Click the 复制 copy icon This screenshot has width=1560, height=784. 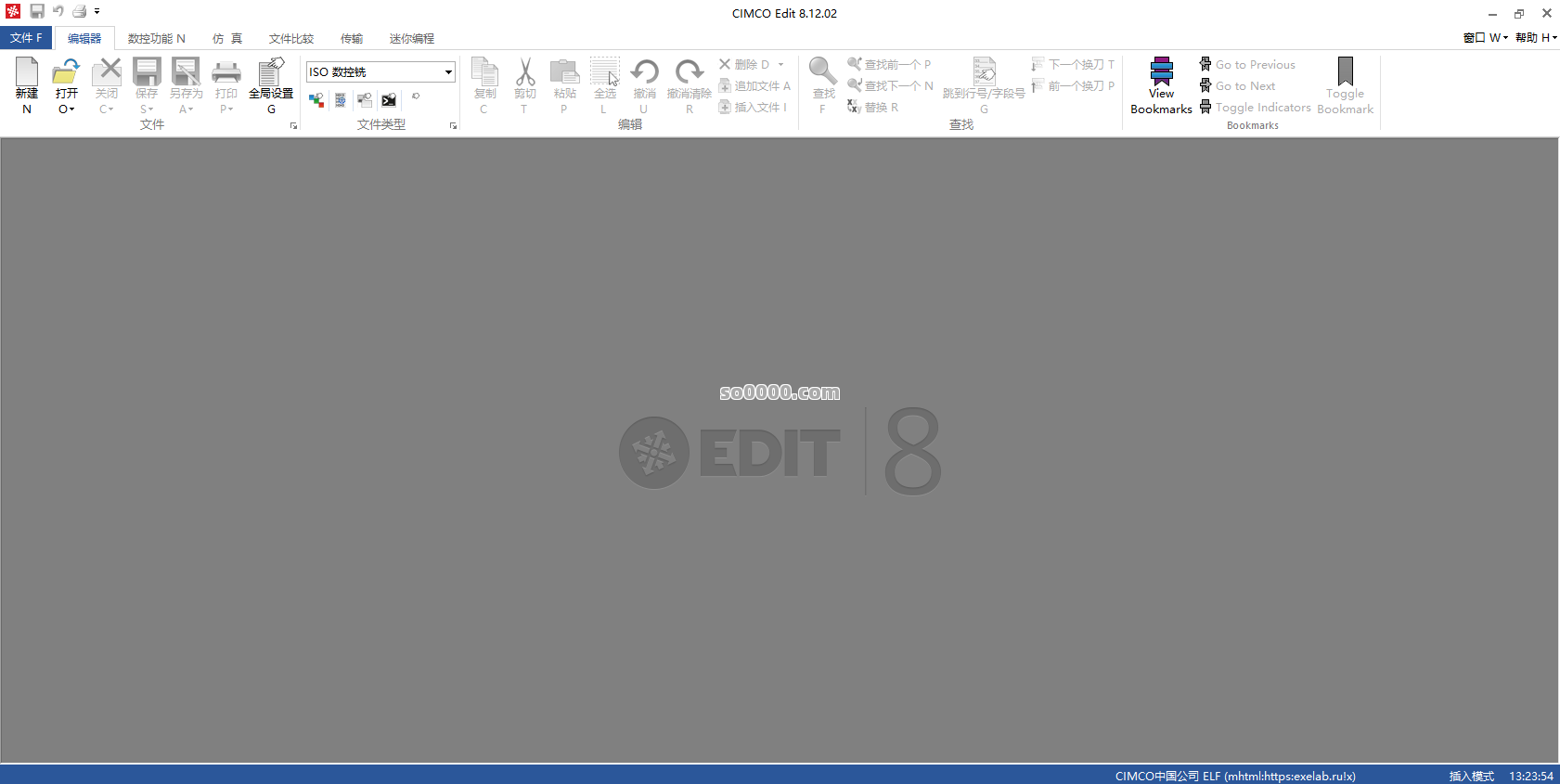[484, 72]
